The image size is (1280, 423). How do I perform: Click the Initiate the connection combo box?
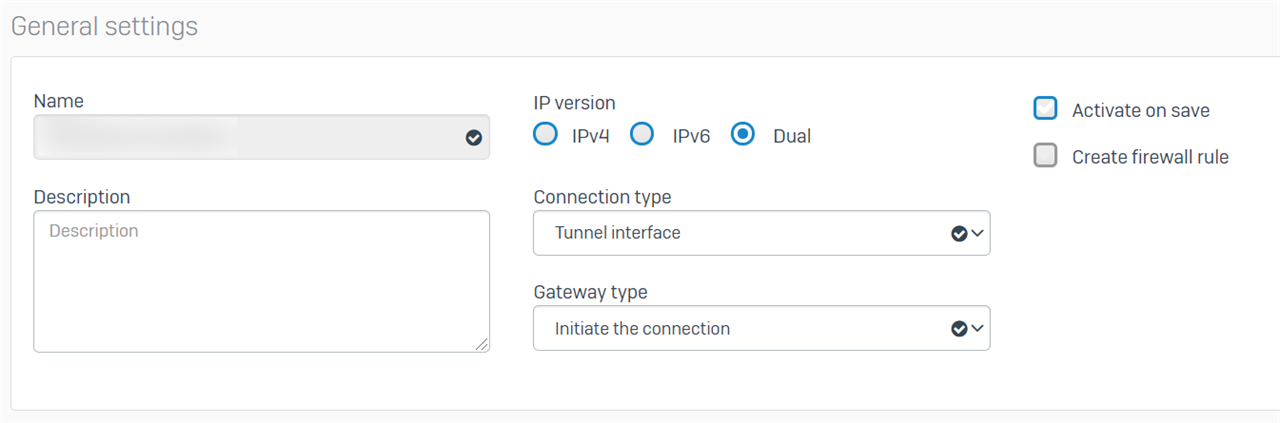(762, 328)
